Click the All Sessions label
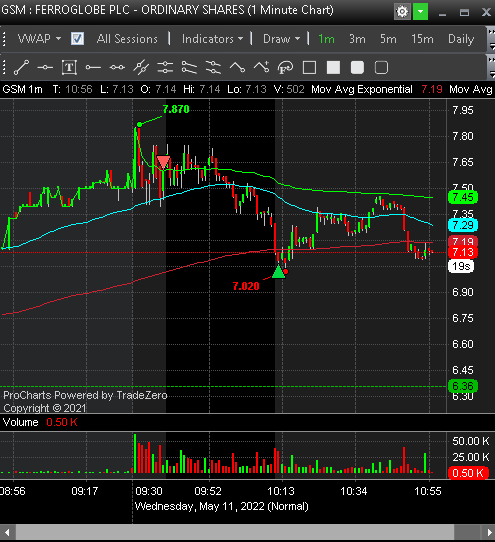The image size is (495, 542). point(127,39)
